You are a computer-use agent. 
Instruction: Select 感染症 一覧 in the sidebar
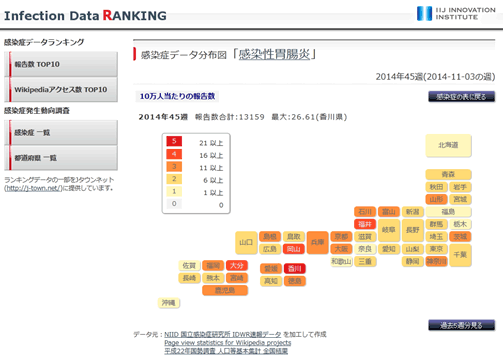[61, 133]
